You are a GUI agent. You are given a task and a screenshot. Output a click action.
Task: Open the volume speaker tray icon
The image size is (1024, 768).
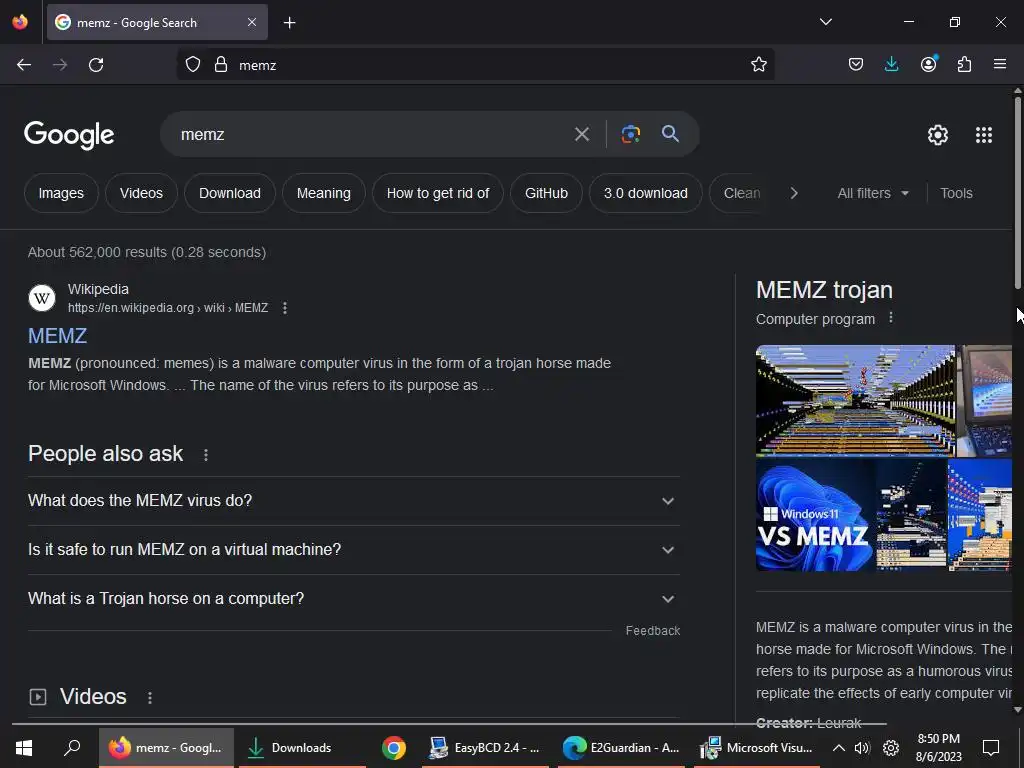862,748
